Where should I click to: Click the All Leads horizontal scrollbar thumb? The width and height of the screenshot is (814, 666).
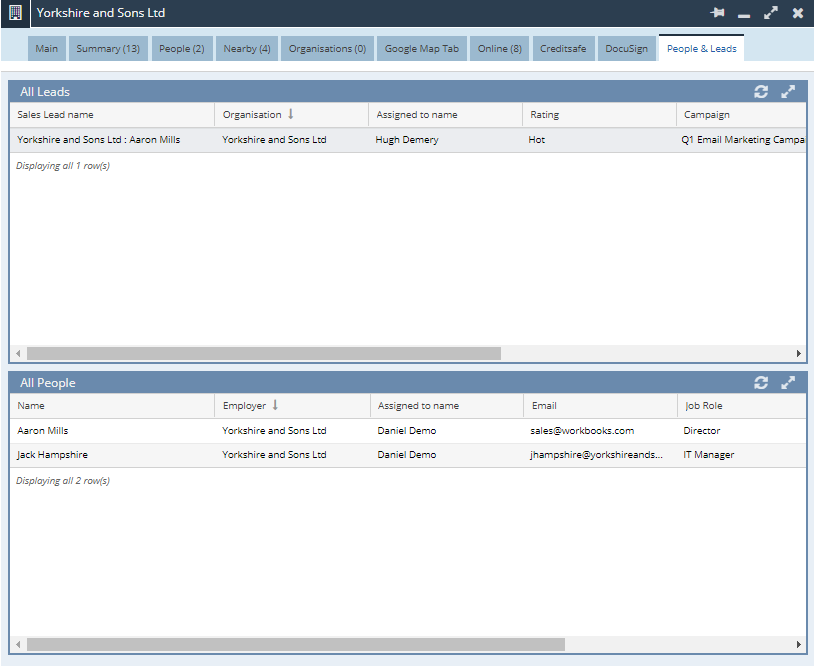263,354
